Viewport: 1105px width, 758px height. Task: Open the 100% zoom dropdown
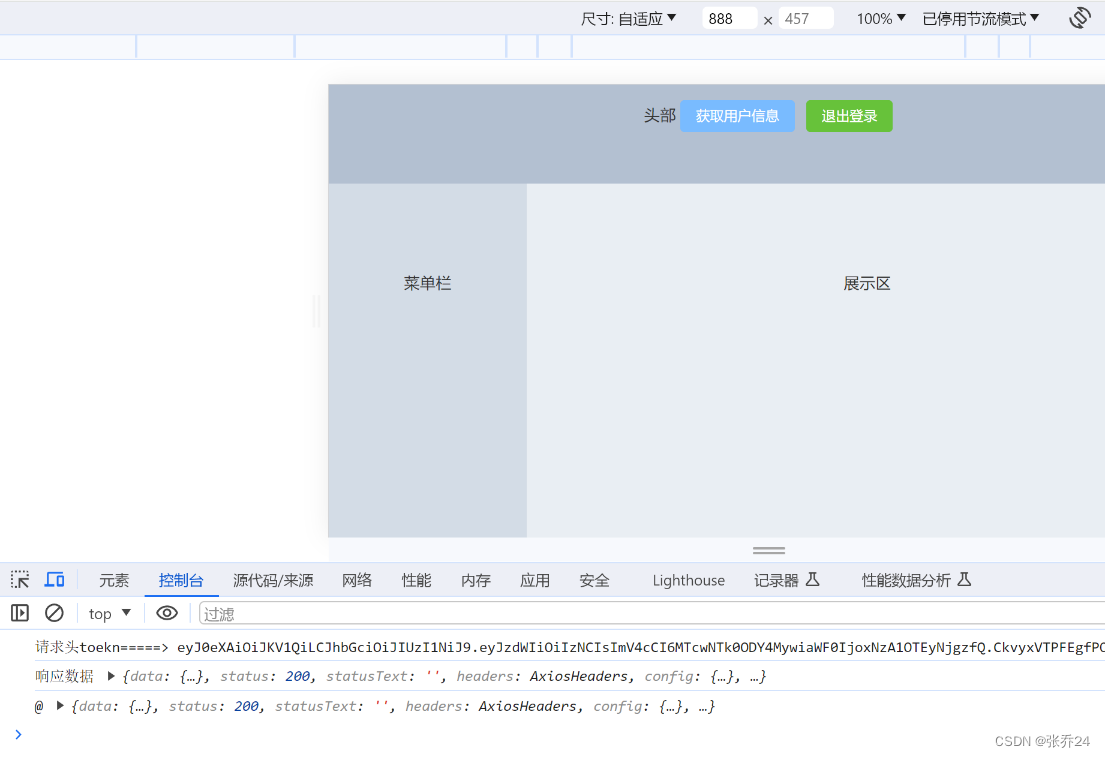coord(879,17)
